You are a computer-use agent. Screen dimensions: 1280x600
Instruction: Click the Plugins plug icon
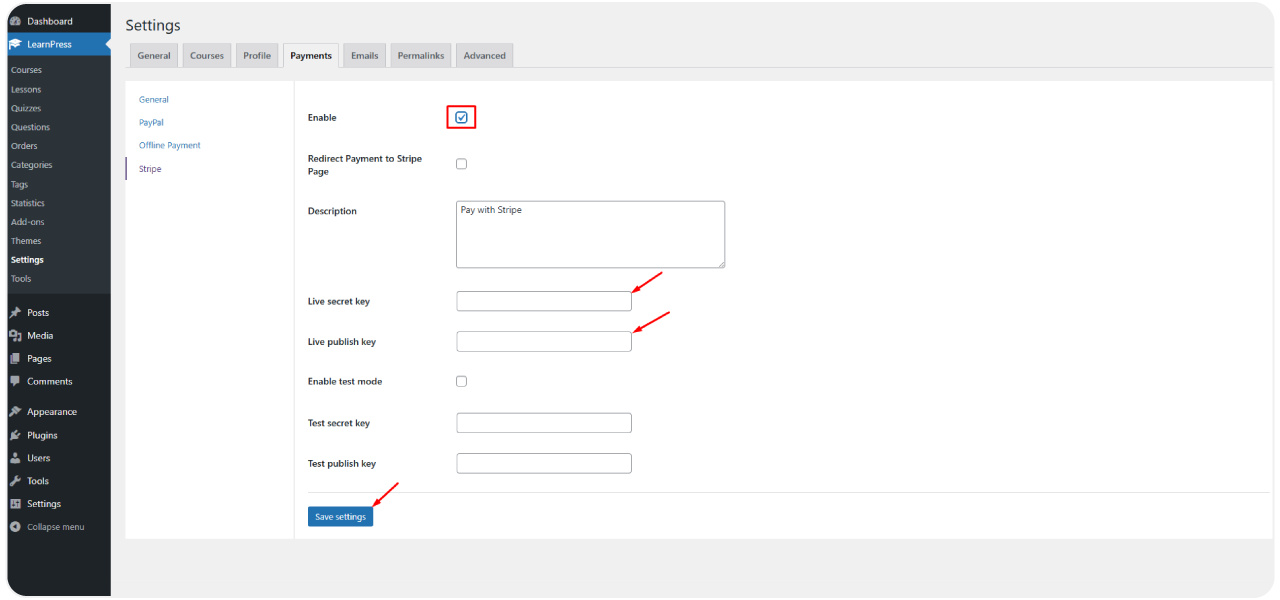pos(15,436)
